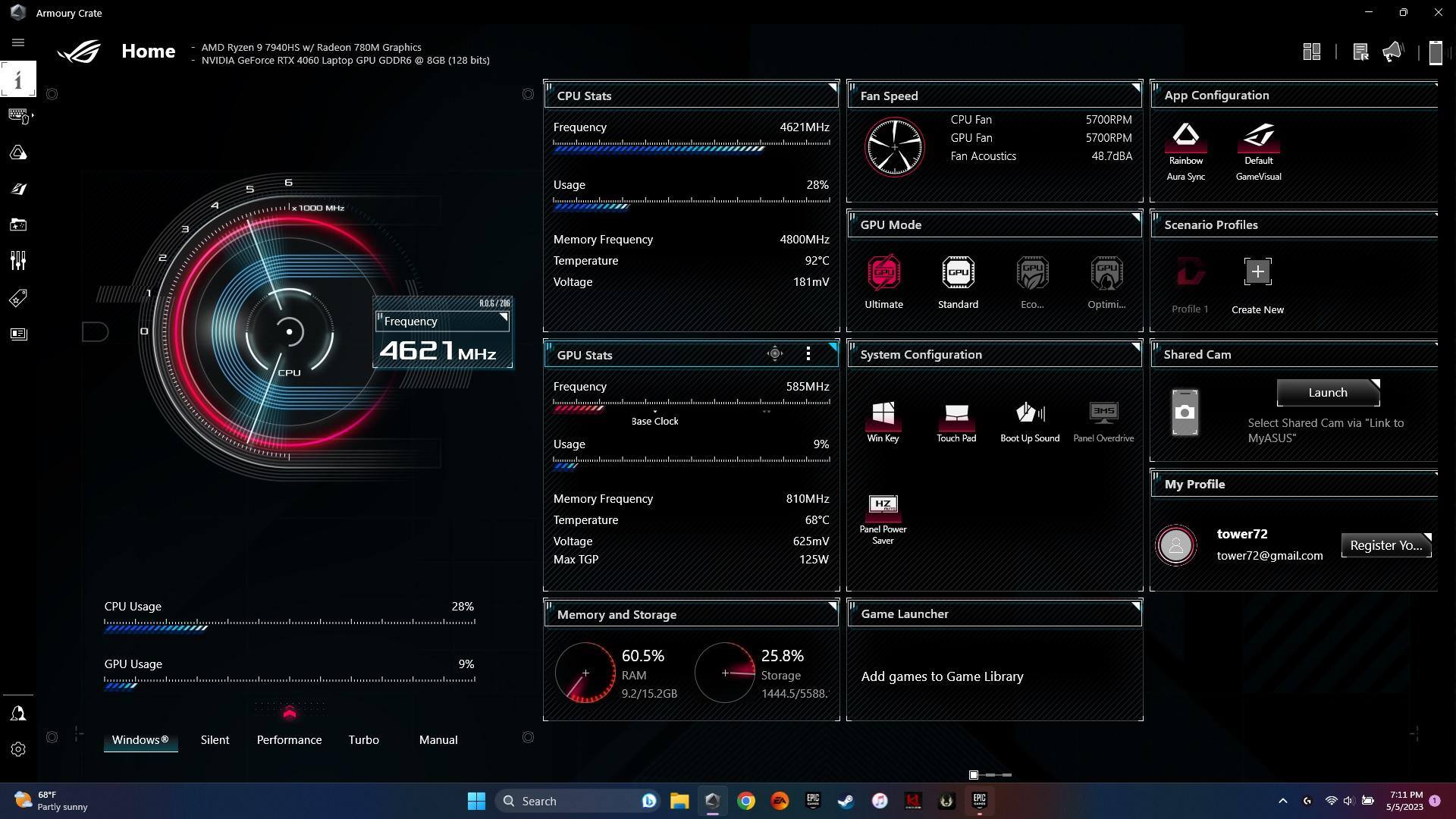
Task: Select the Standard GPU mode icon
Action: 958,273
